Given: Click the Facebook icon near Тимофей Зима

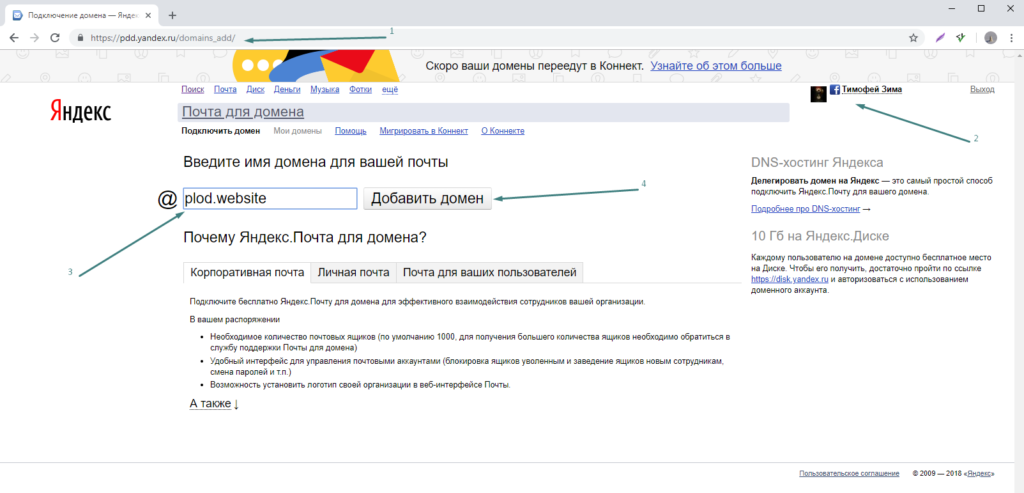Looking at the screenshot, I should tap(835, 90).
